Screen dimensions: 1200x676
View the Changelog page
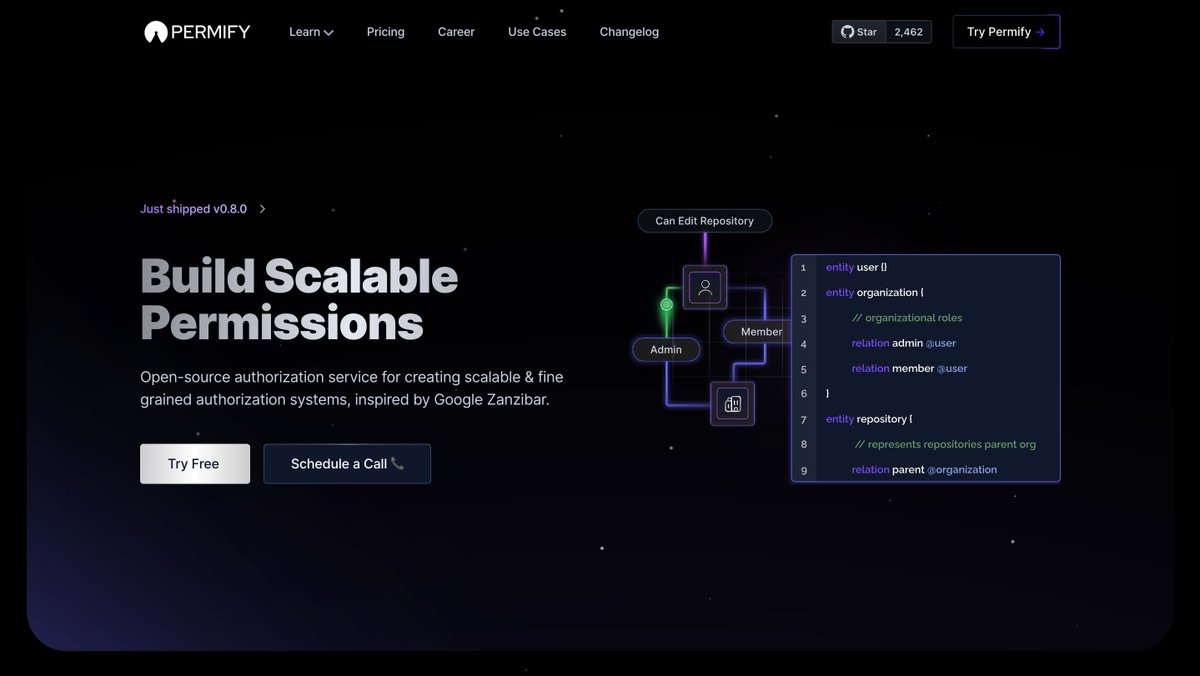coord(629,32)
